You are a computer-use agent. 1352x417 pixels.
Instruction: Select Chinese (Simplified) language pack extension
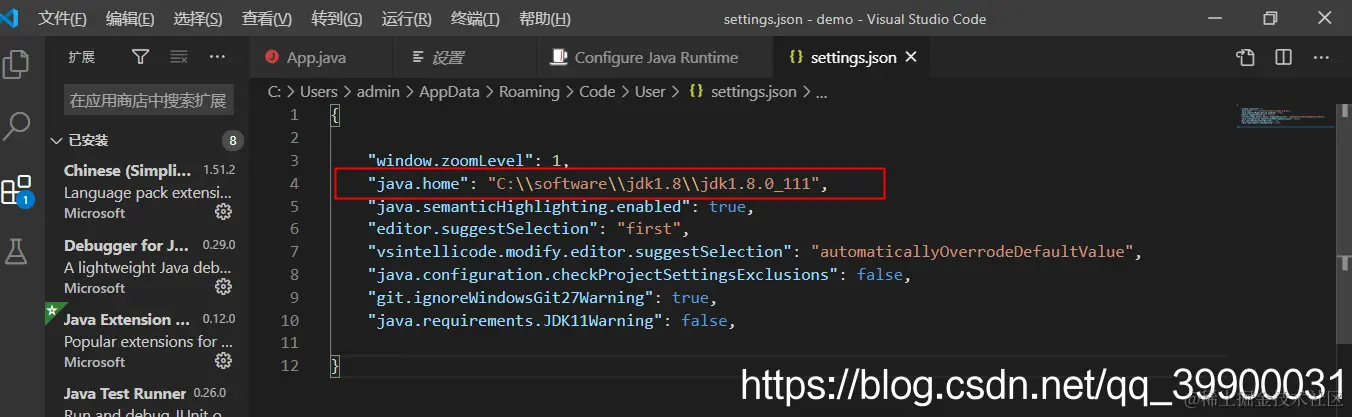(x=149, y=191)
